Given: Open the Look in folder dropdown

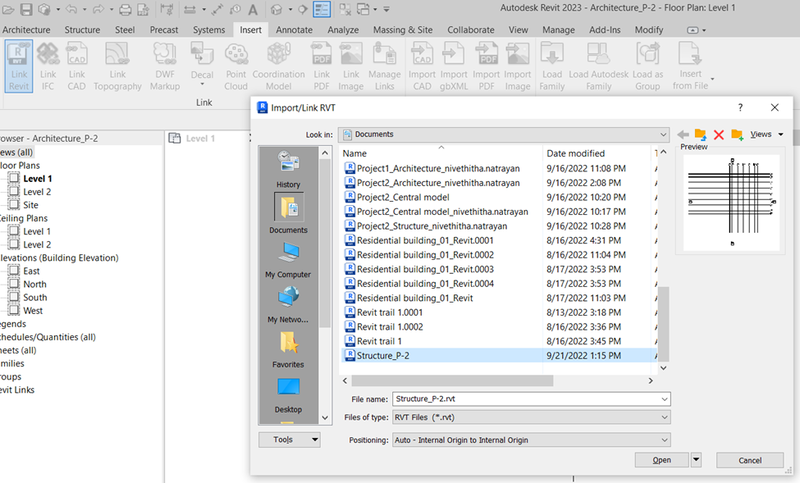Looking at the screenshot, I should (x=663, y=135).
